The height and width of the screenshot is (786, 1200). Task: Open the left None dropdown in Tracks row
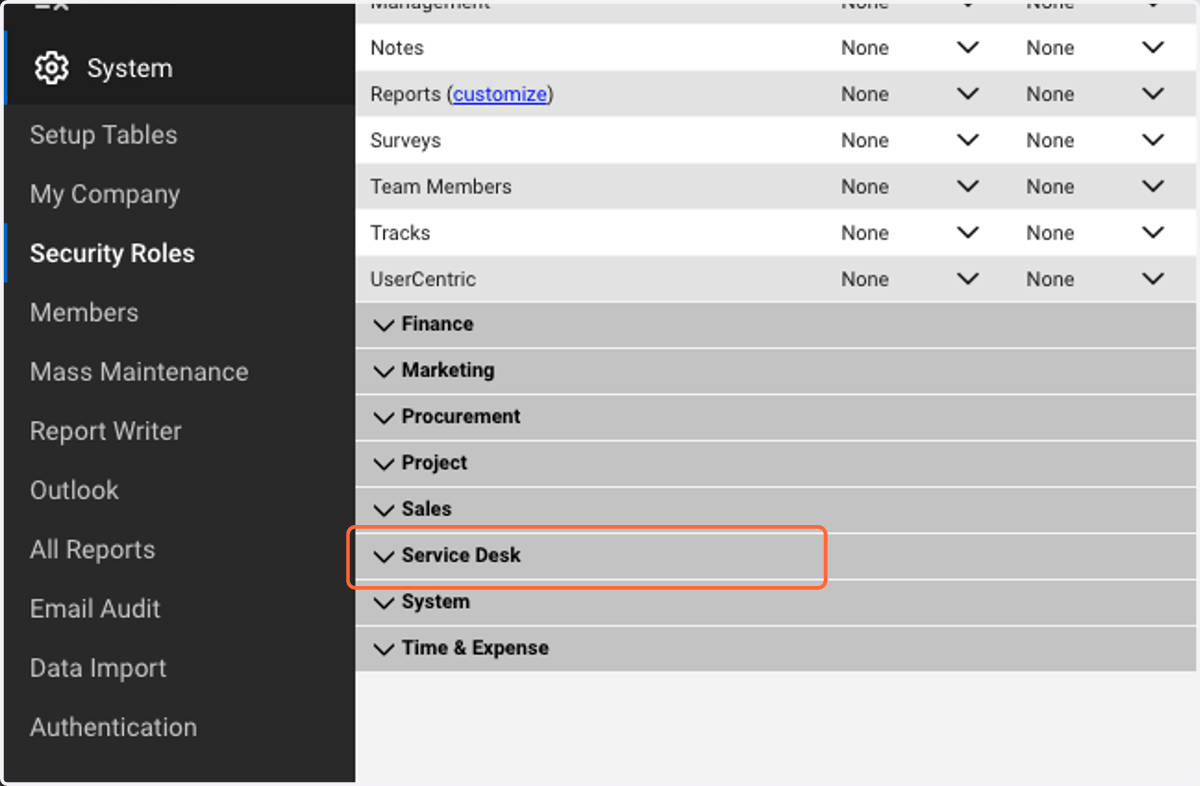pos(909,232)
